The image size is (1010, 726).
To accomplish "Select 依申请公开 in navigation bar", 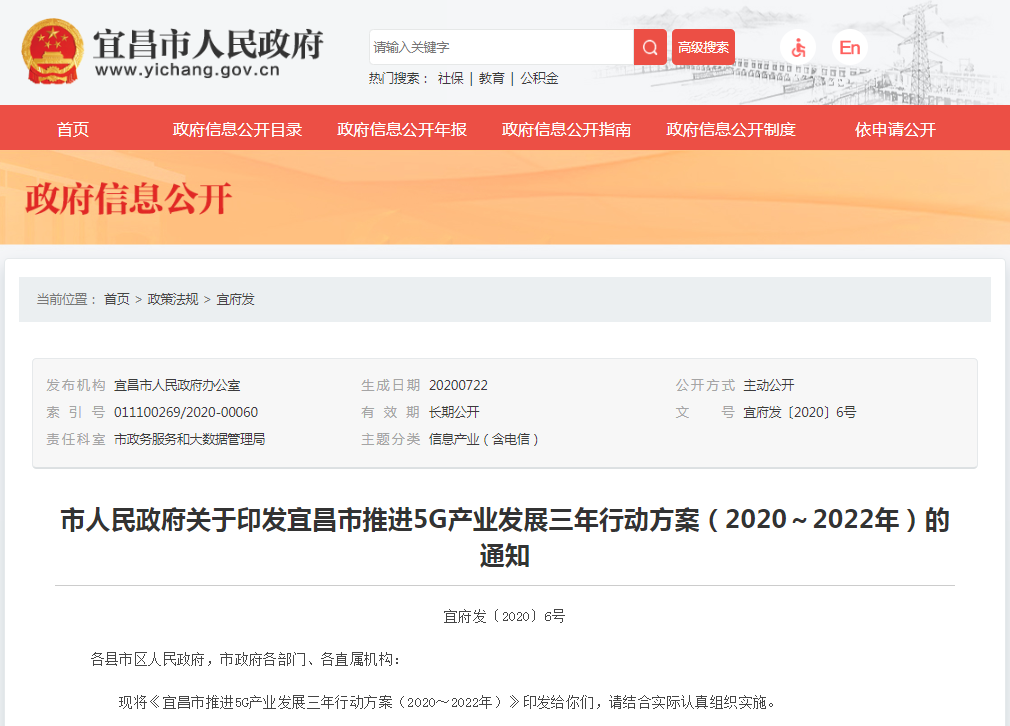I will pyautogui.click(x=895, y=129).
